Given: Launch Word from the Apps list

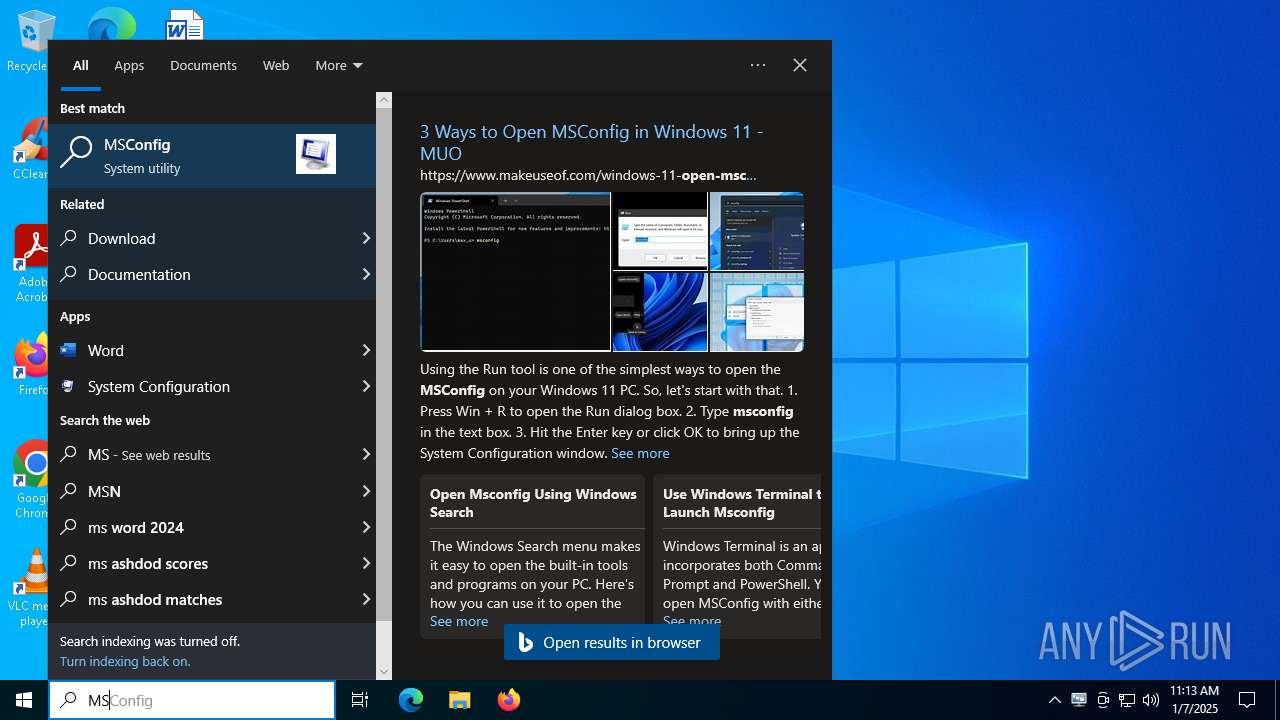Looking at the screenshot, I should 212,350.
